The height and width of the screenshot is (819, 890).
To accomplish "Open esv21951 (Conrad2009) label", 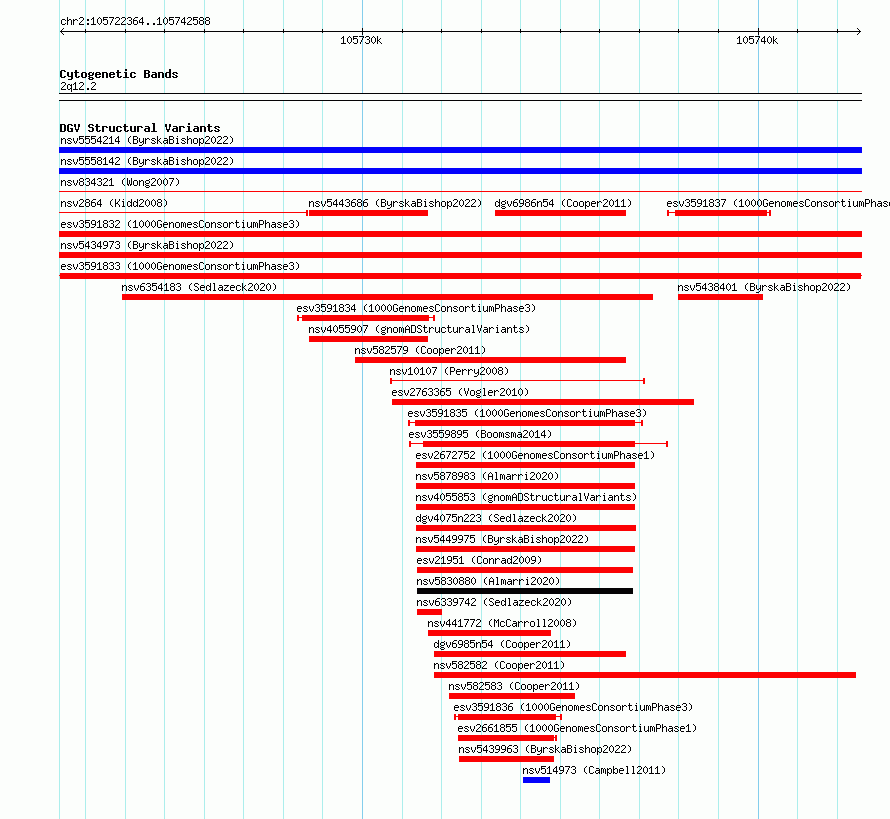I will point(479,560).
